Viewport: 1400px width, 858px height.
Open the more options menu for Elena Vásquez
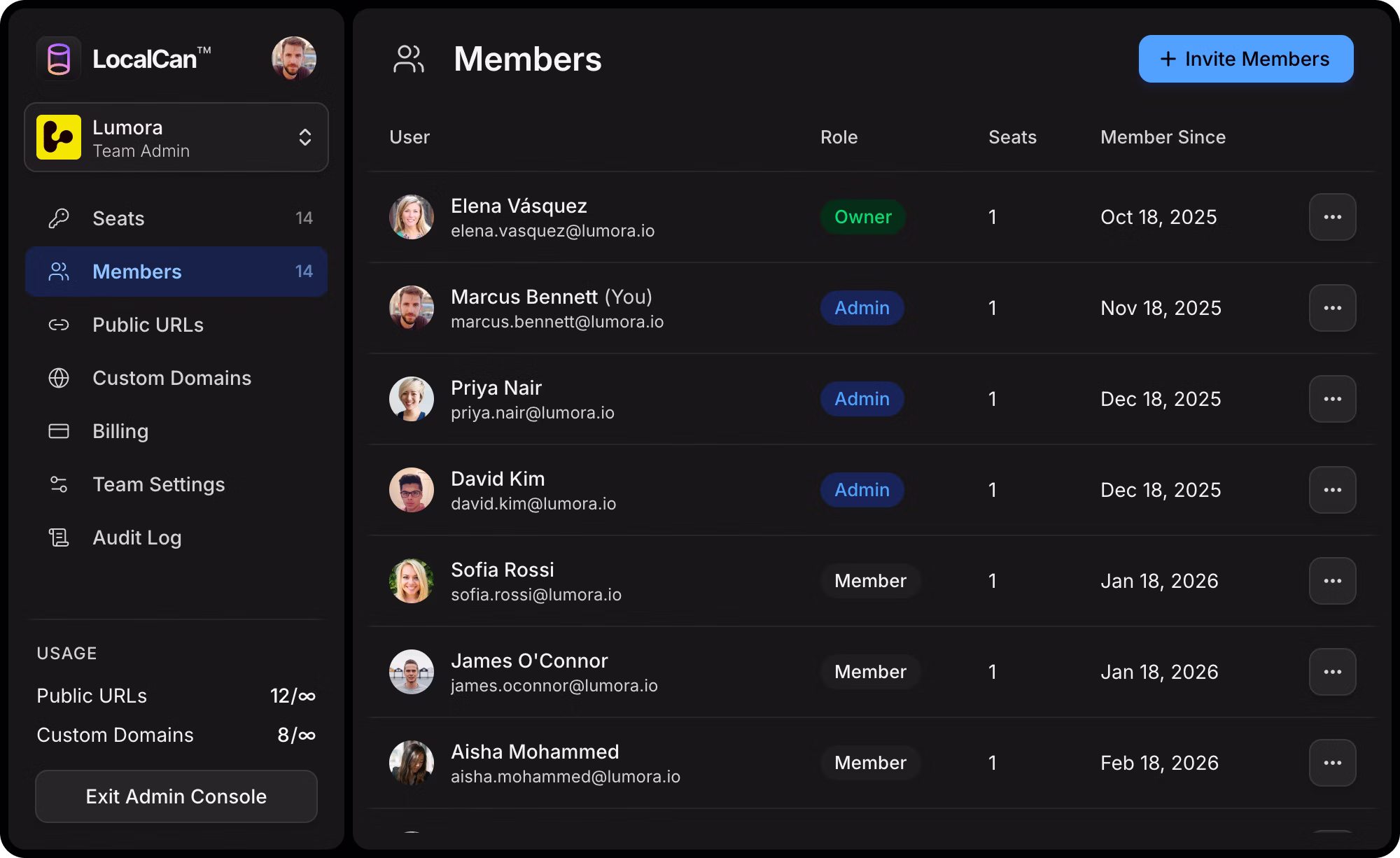tap(1333, 217)
